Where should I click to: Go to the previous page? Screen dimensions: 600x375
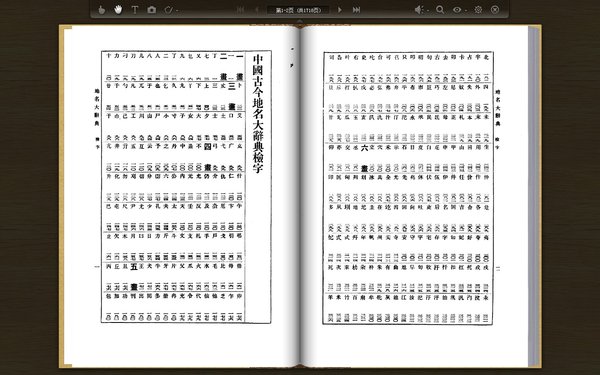(x=257, y=10)
